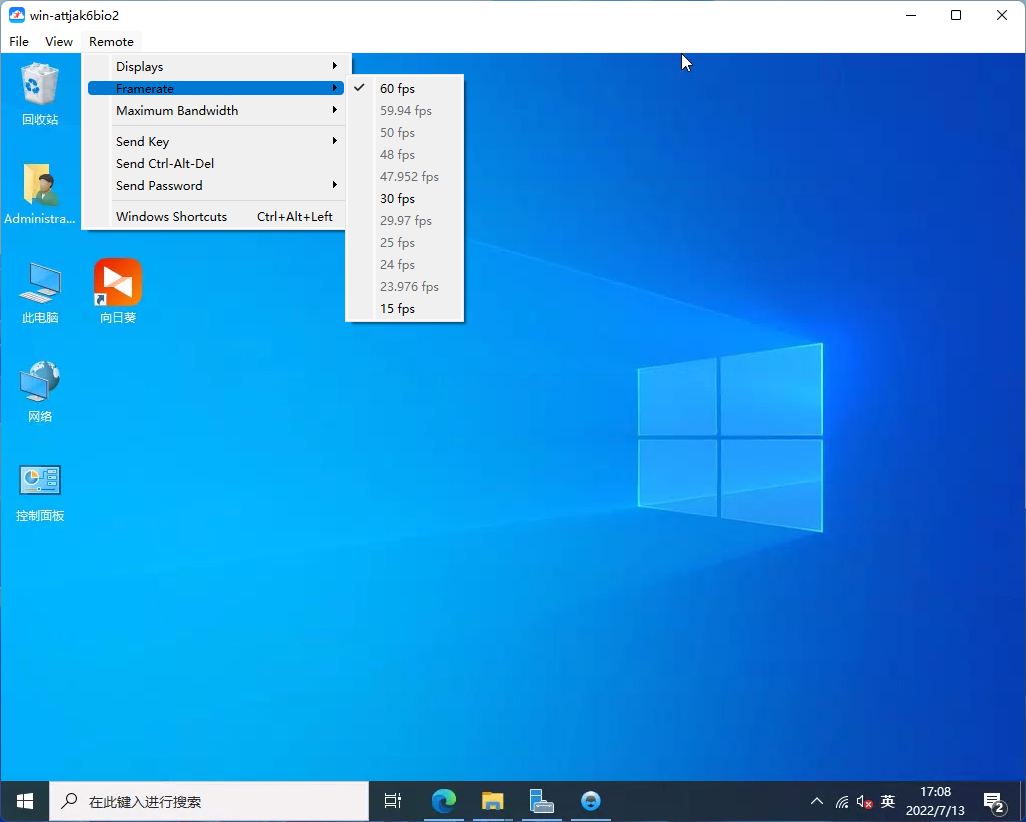Viewport: 1026px width, 822px height.
Task: Open the This PC desktop icon
Action: (x=40, y=284)
